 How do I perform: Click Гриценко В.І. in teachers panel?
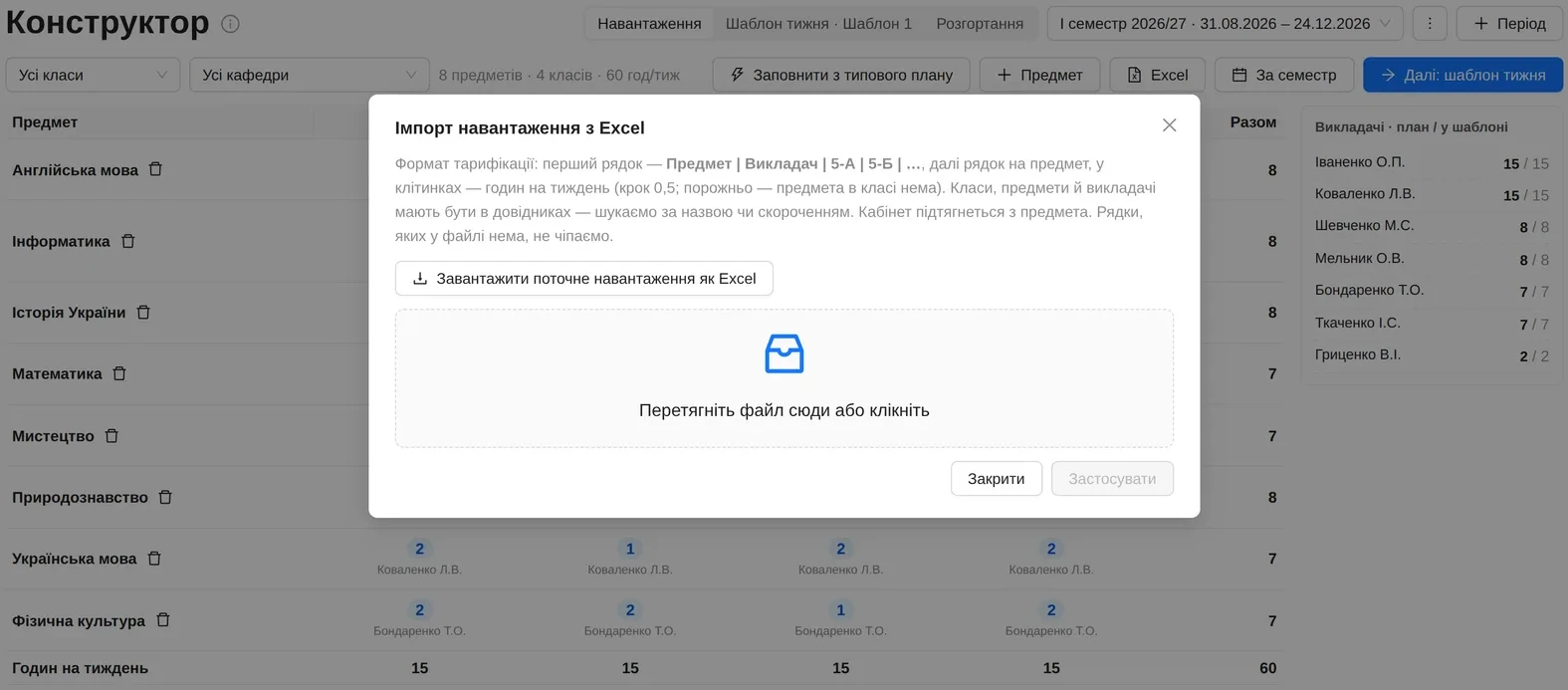tap(1357, 354)
